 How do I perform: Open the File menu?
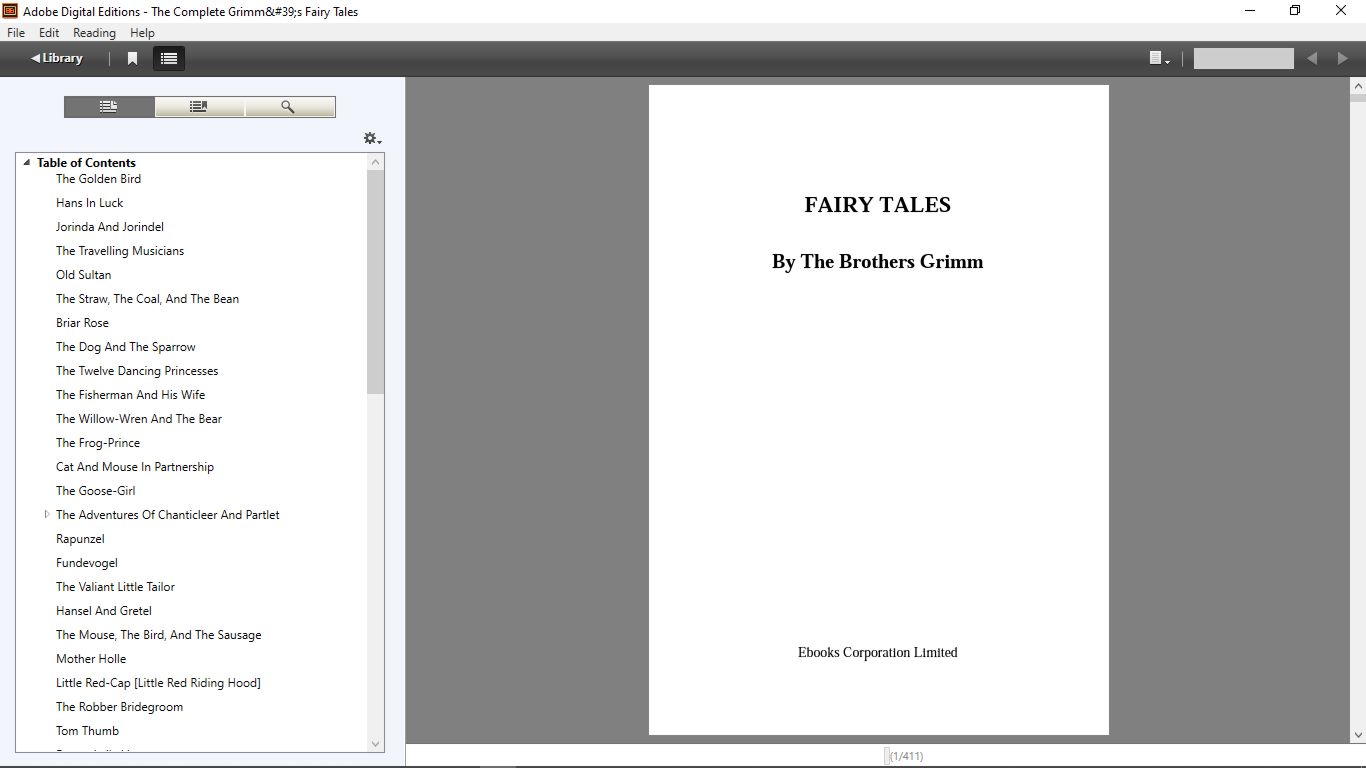click(16, 33)
